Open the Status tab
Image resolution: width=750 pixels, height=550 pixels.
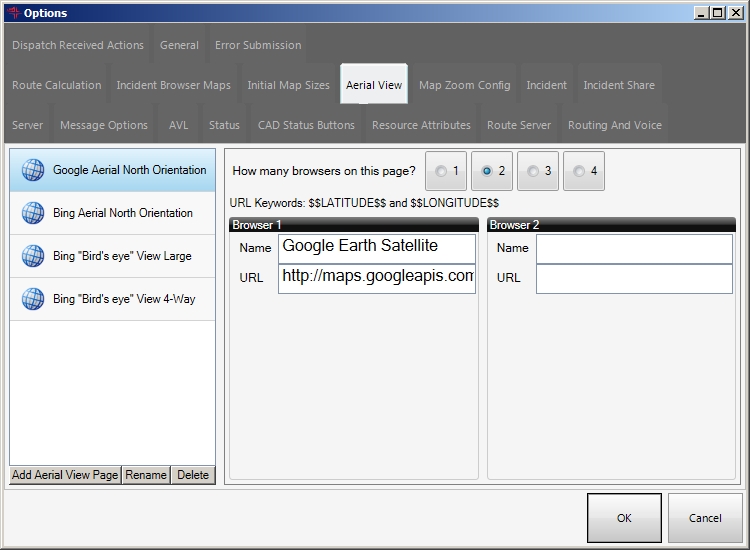(224, 125)
